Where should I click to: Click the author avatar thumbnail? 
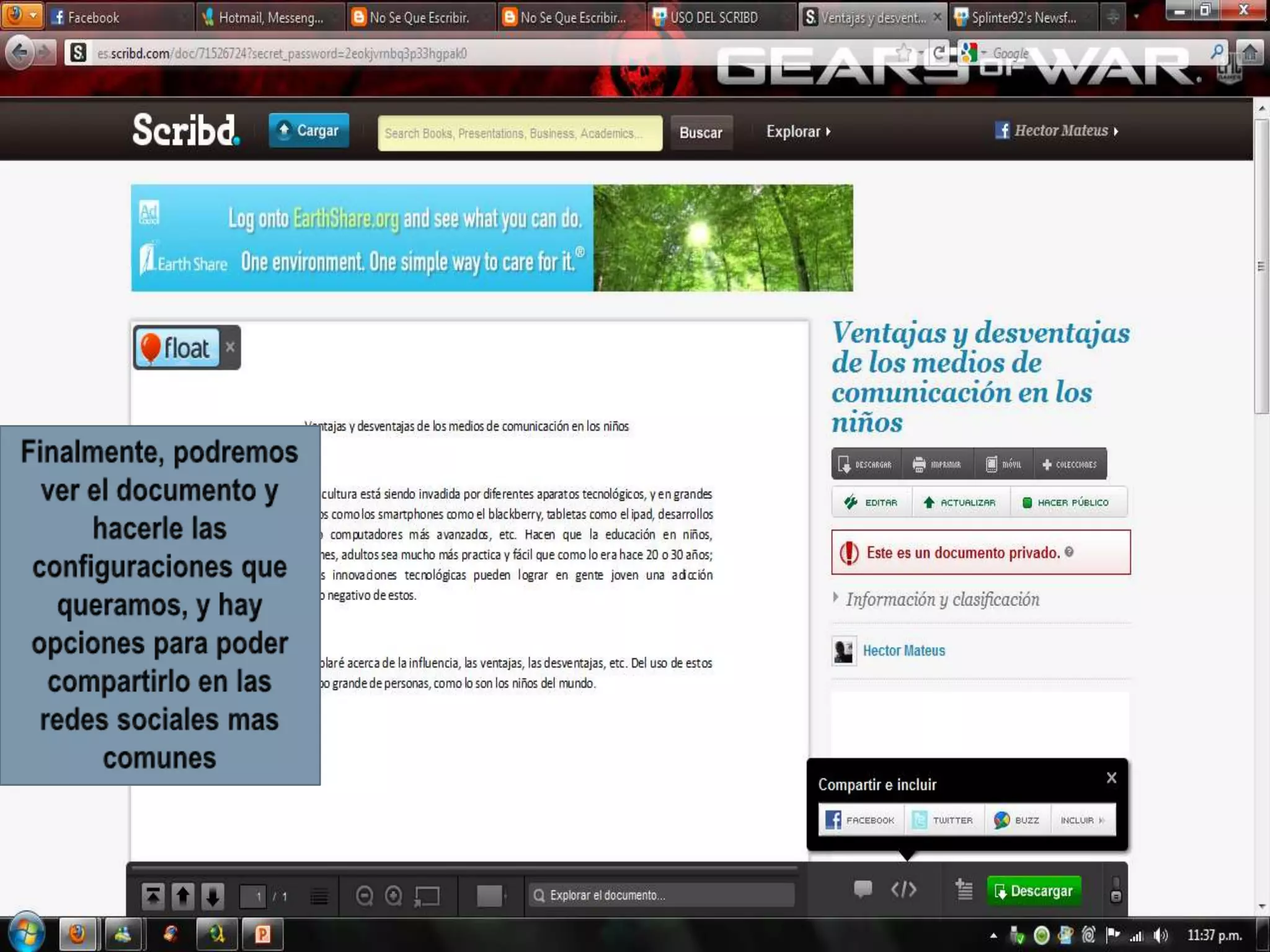(844, 651)
